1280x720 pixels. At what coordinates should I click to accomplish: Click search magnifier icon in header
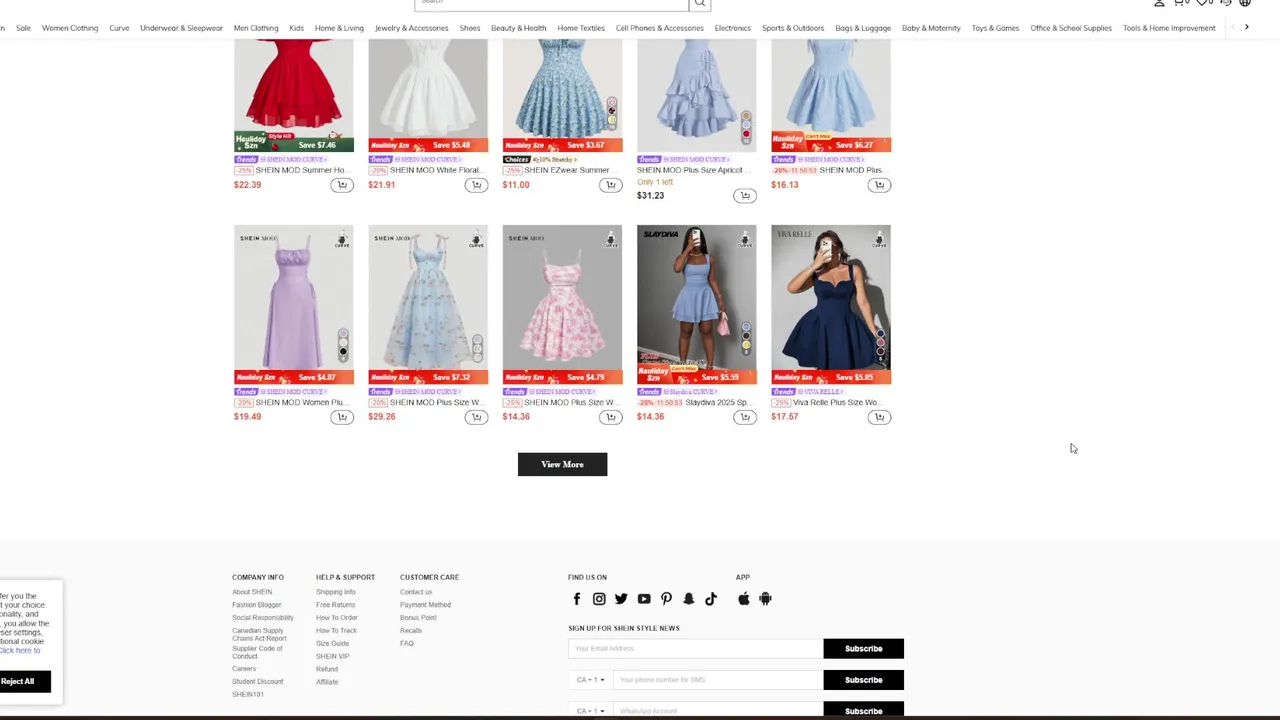[699, 4]
